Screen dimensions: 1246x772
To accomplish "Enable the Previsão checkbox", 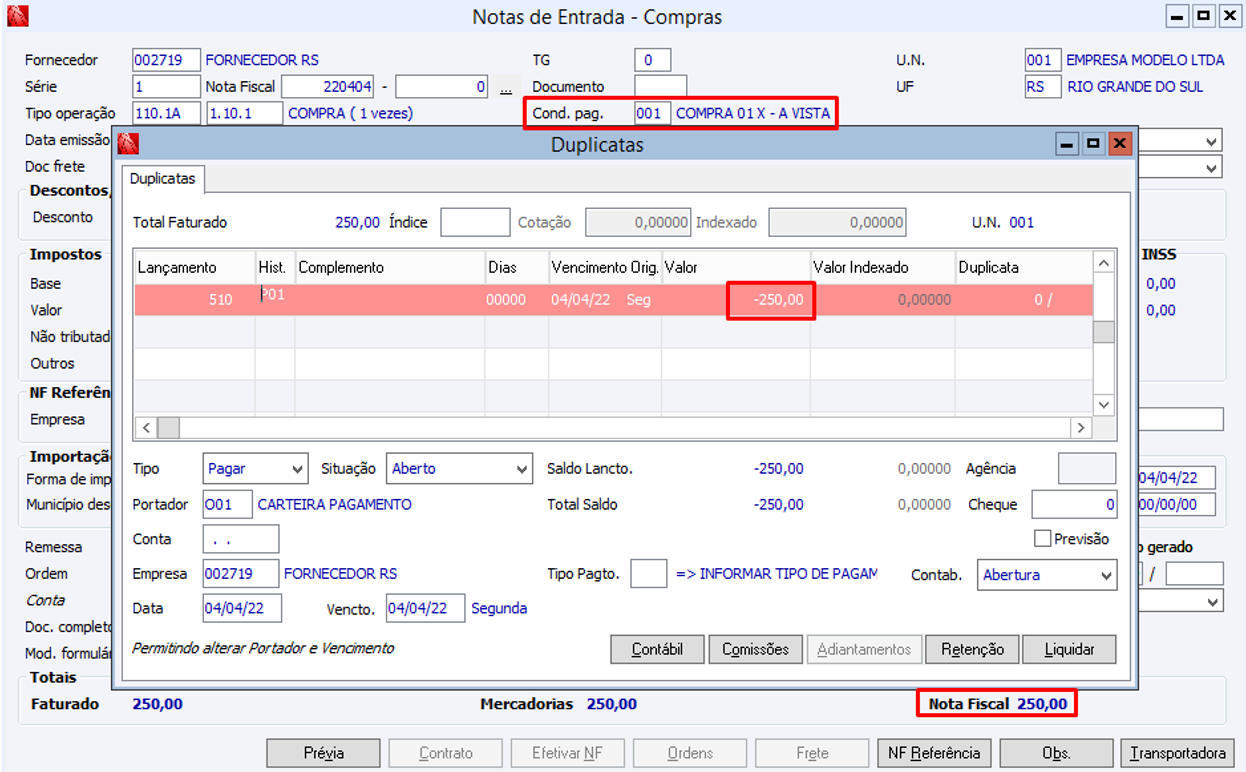I will point(1043,539).
